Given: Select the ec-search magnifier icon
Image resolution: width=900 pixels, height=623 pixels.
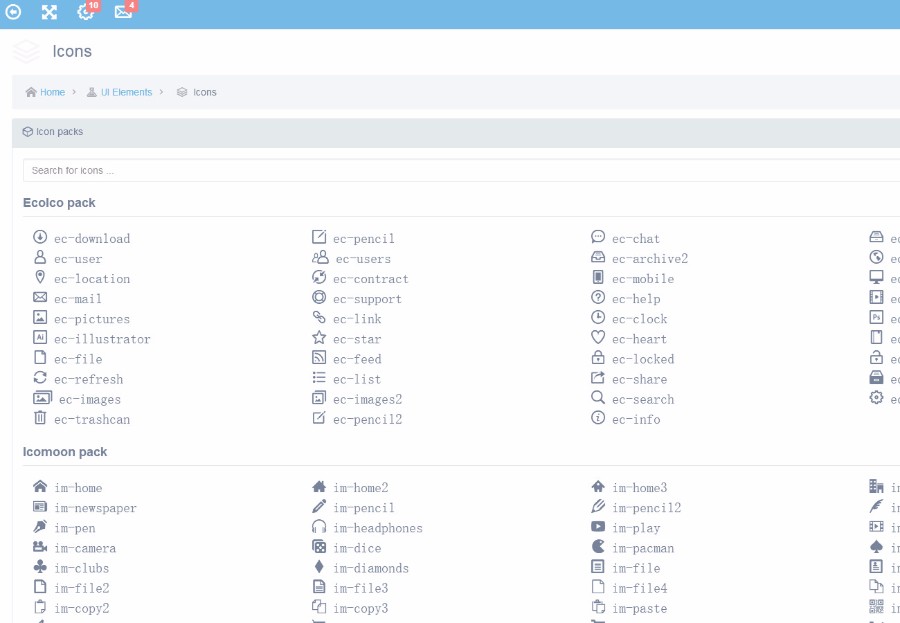Looking at the screenshot, I should [598, 397].
